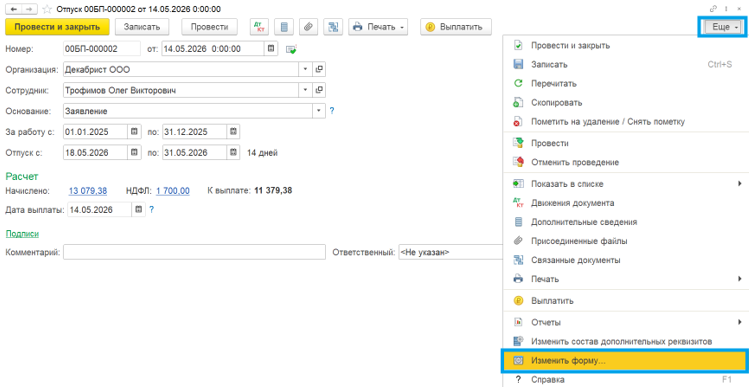Open the related documents toolbar icon
This screenshot has width=749, height=387.
click(332, 27)
